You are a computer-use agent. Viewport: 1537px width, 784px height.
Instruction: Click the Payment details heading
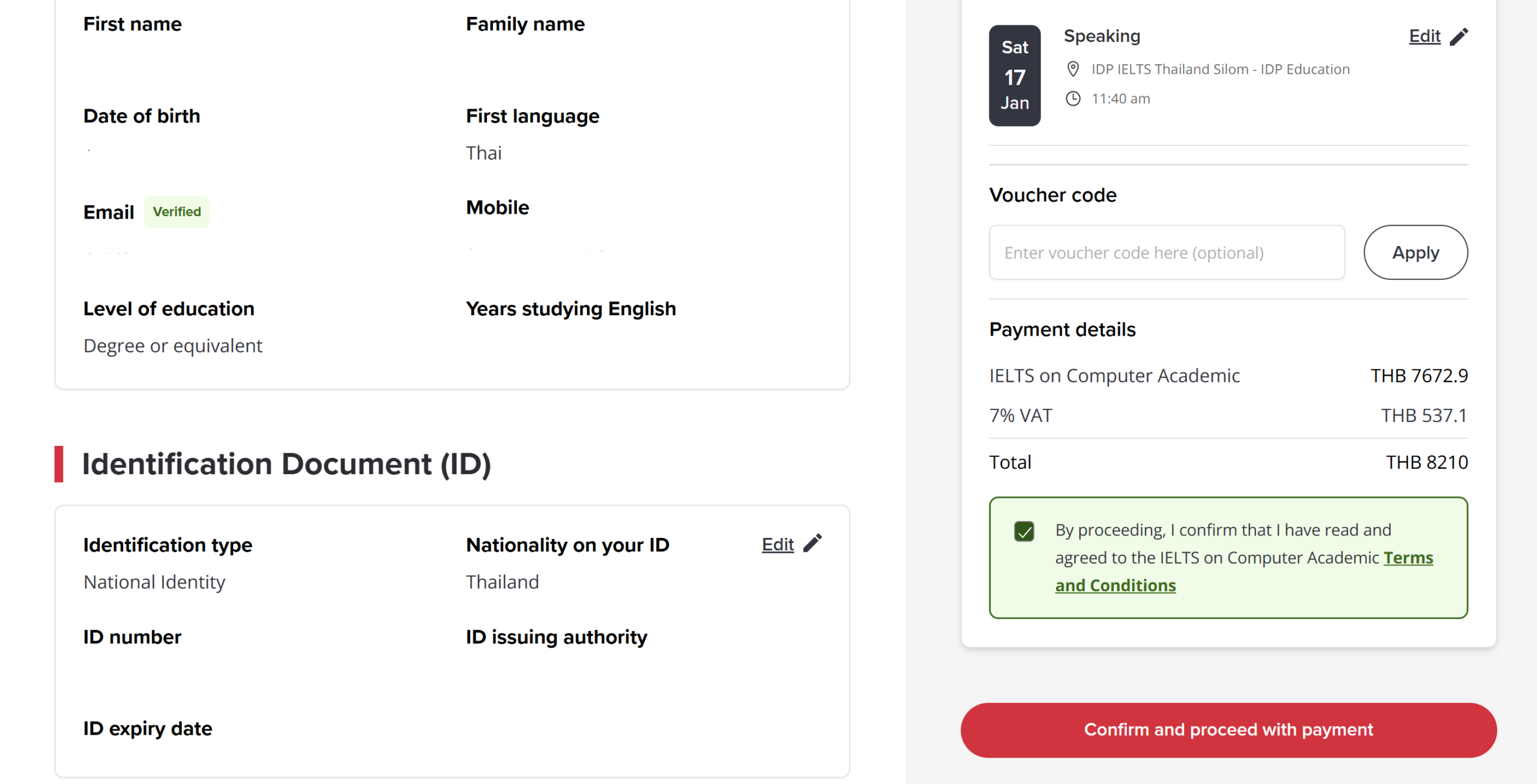(1062, 329)
